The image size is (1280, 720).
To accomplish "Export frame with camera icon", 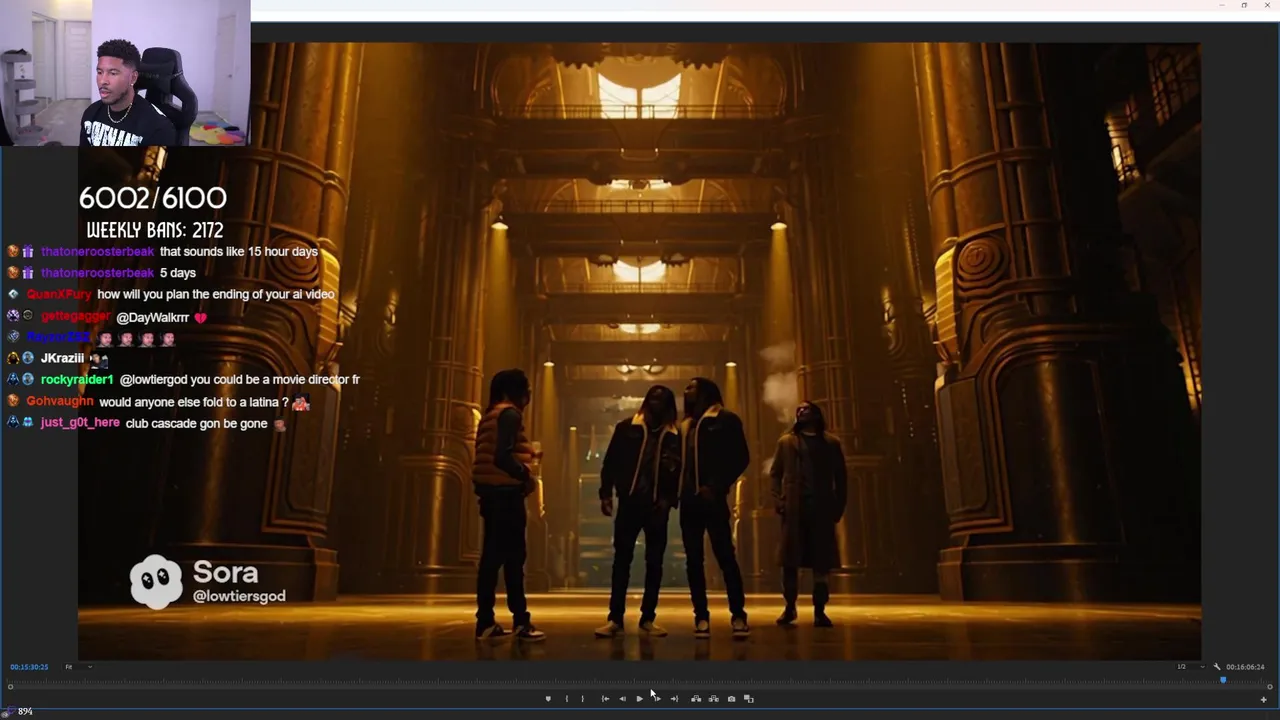I will (x=731, y=699).
